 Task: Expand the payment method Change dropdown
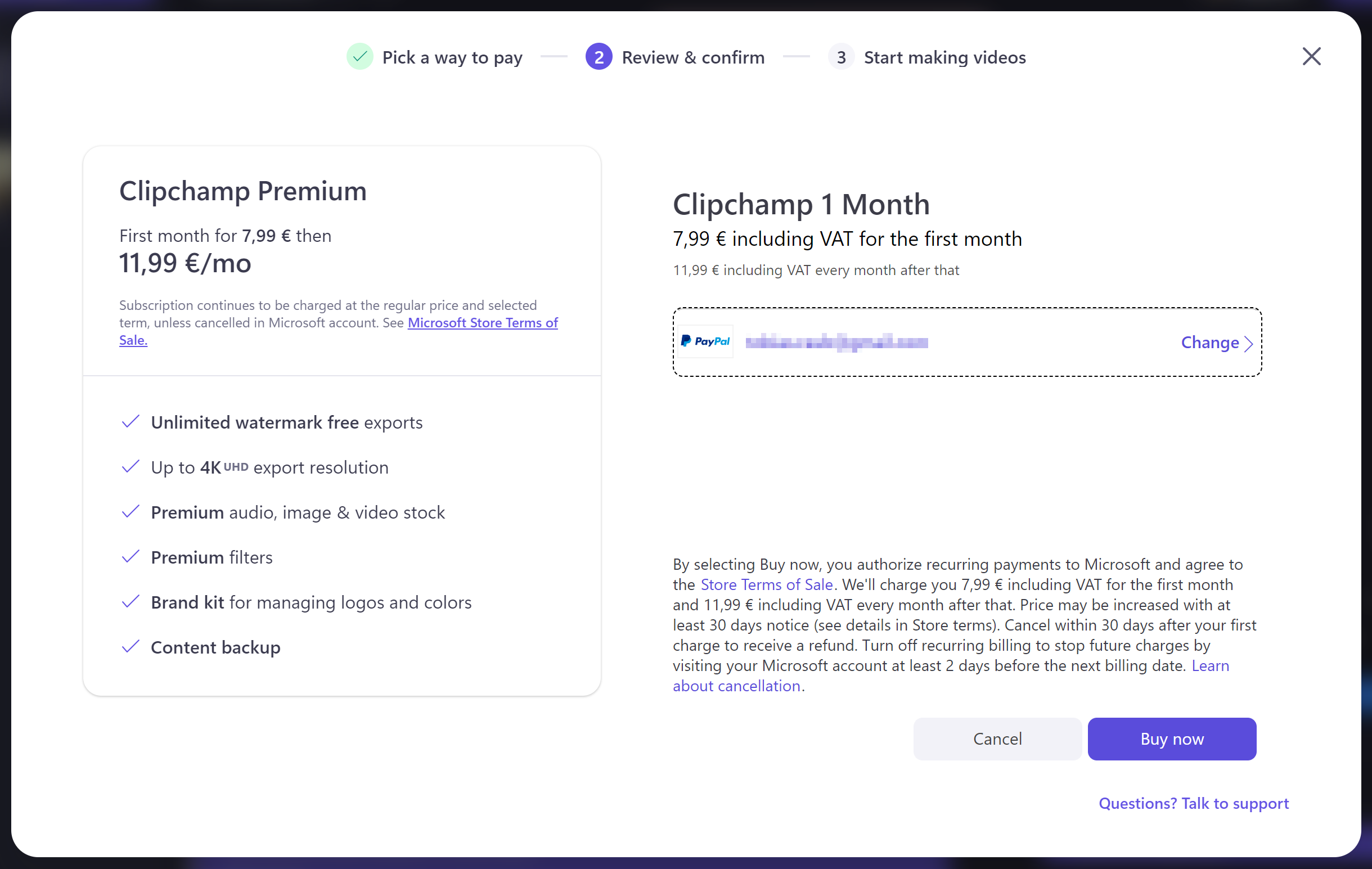pos(1217,342)
